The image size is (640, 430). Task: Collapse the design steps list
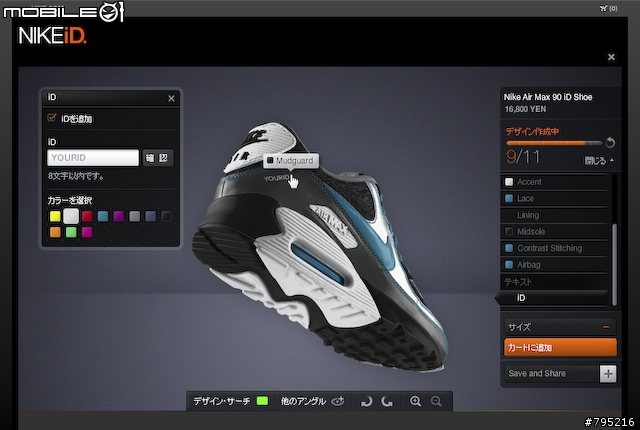(599, 161)
